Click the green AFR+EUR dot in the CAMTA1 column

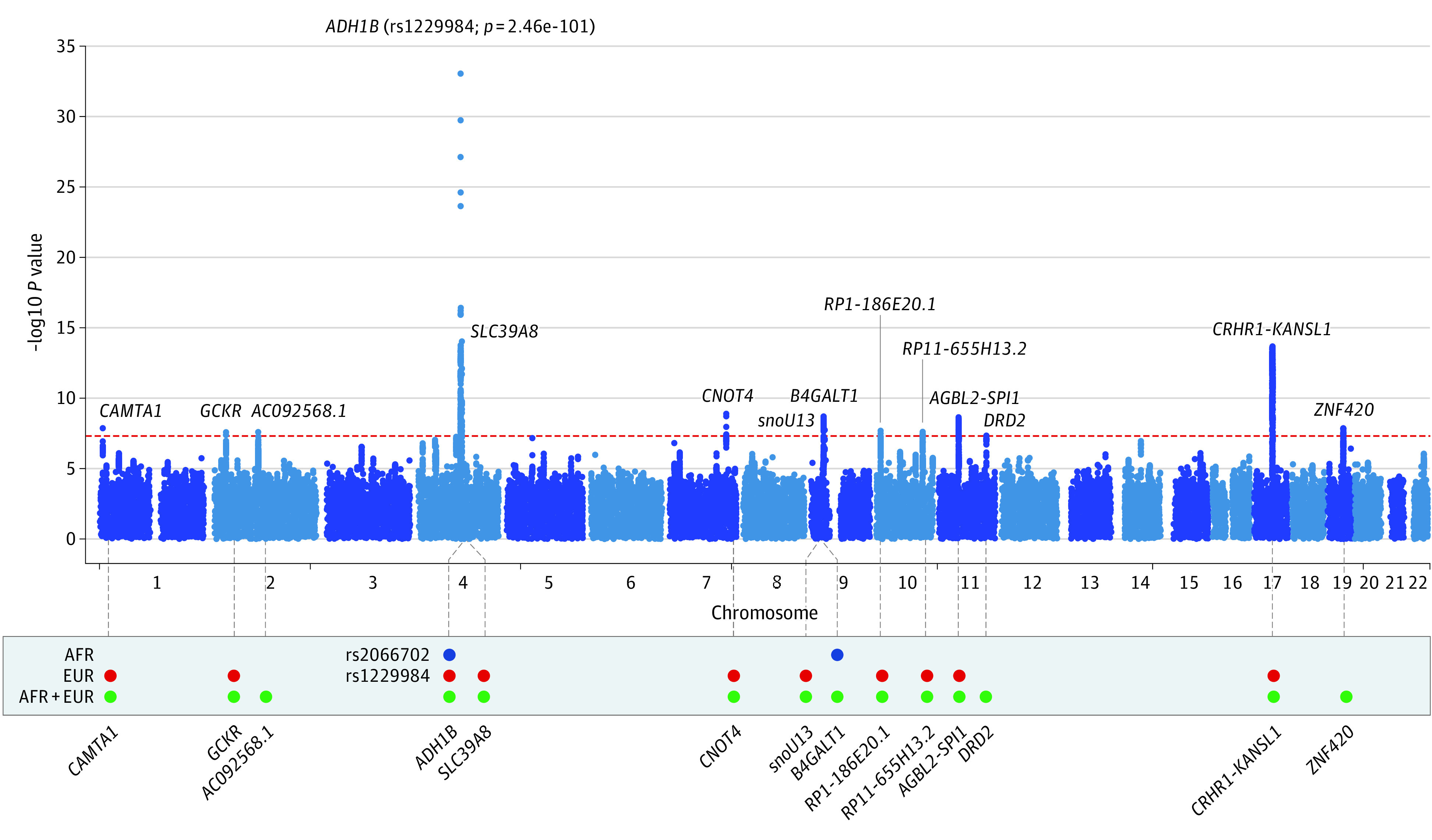111,697
